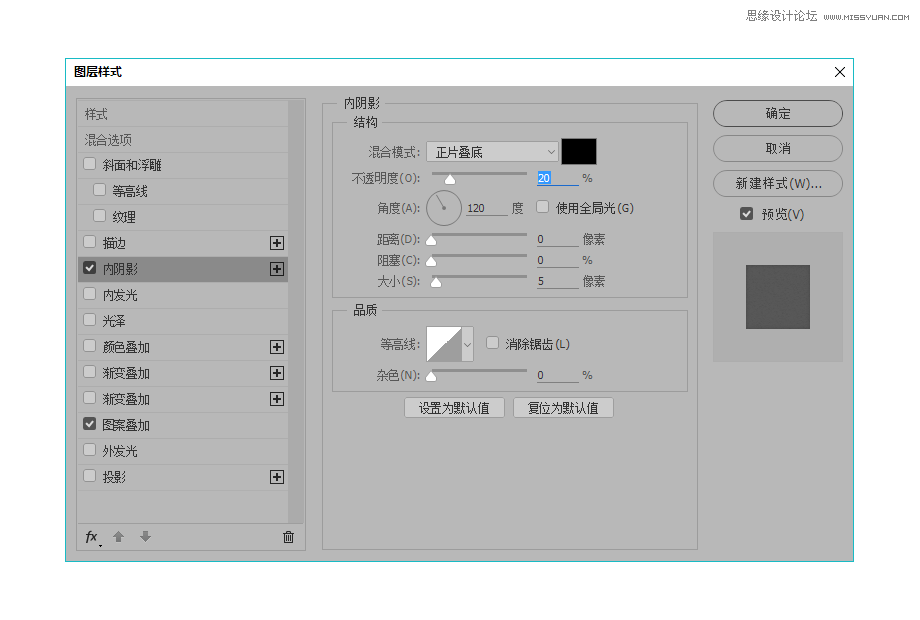
Task: Enable the 纹理 checkbox
Action: coord(100,216)
